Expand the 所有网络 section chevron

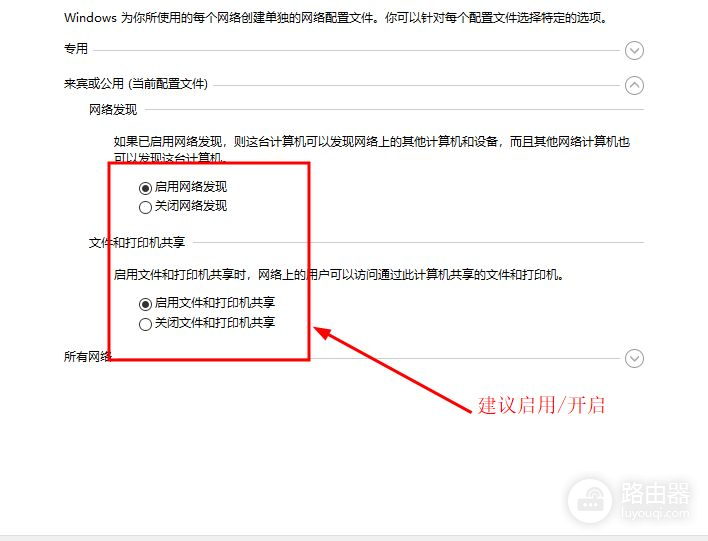coord(634,358)
